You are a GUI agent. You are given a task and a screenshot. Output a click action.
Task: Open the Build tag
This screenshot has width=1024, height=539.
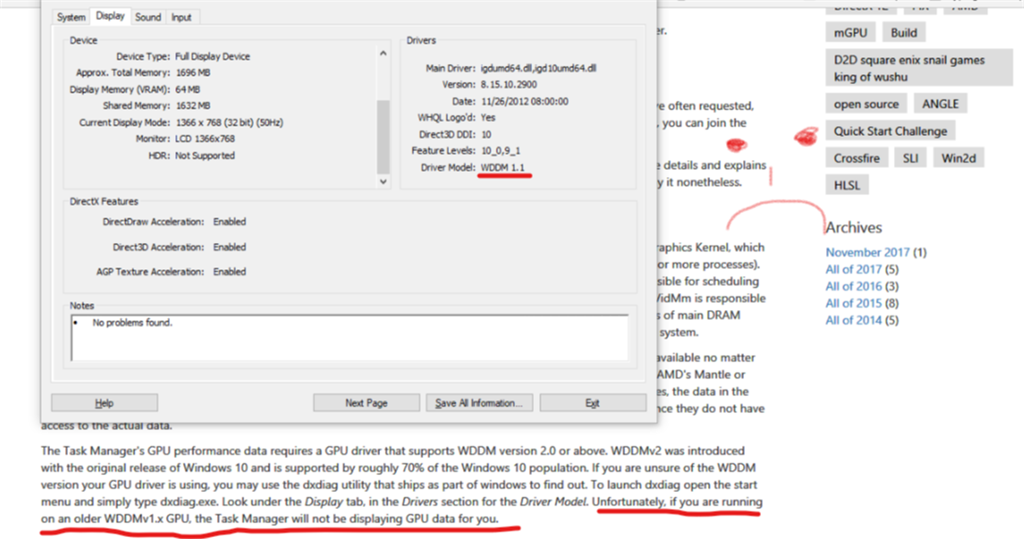tap(904, 33)
